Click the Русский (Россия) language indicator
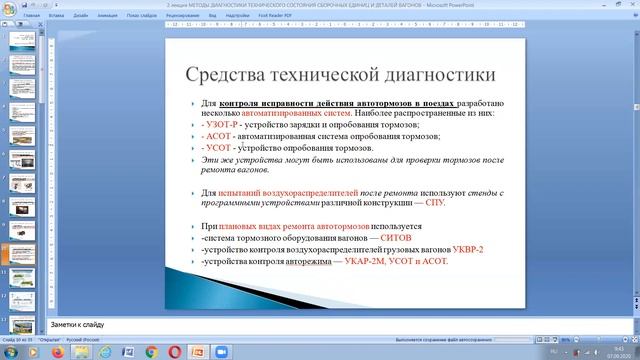The height and width of the screenshot is (360, 640). point(83,340)
